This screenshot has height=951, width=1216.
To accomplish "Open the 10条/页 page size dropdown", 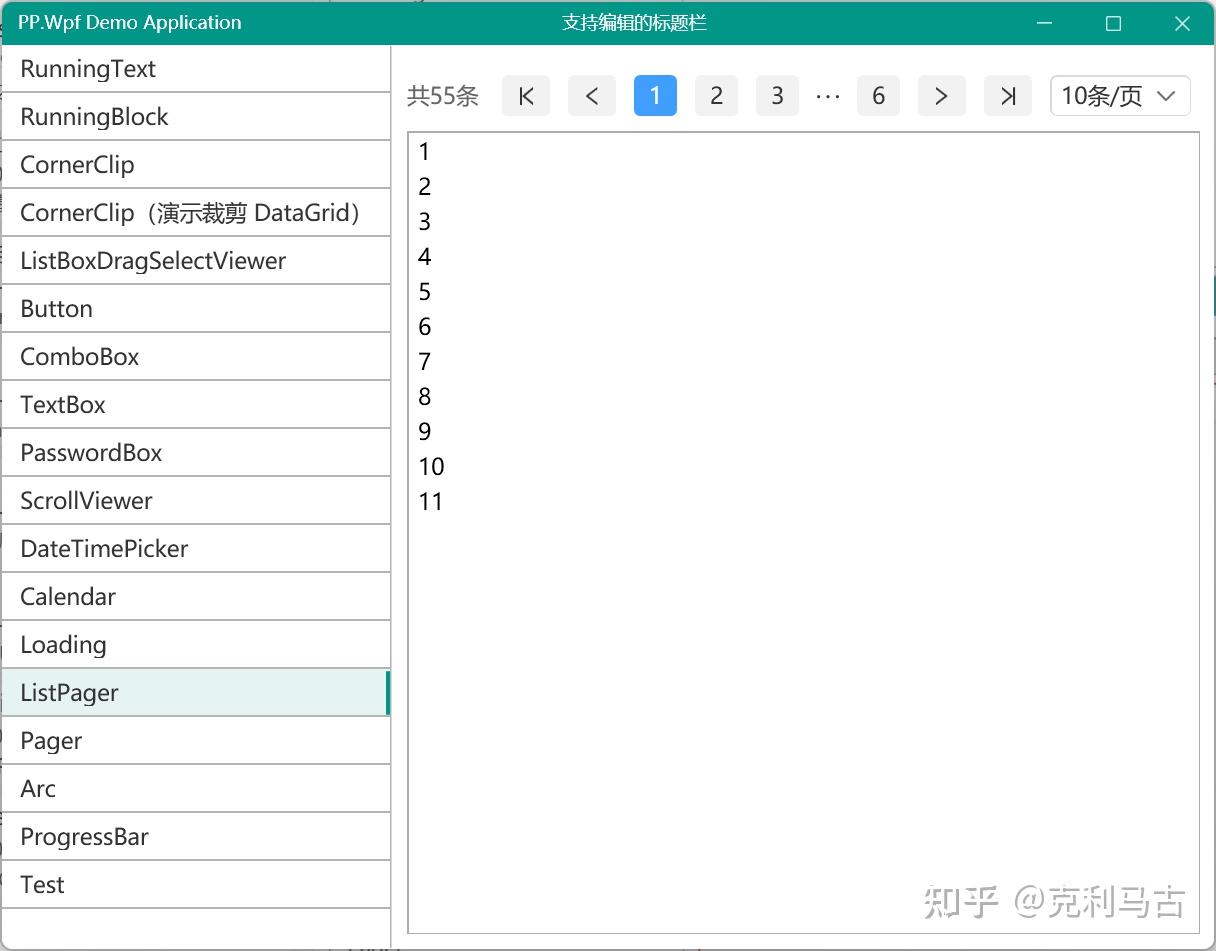I will pyautogui.click(x=1120, y=96).
